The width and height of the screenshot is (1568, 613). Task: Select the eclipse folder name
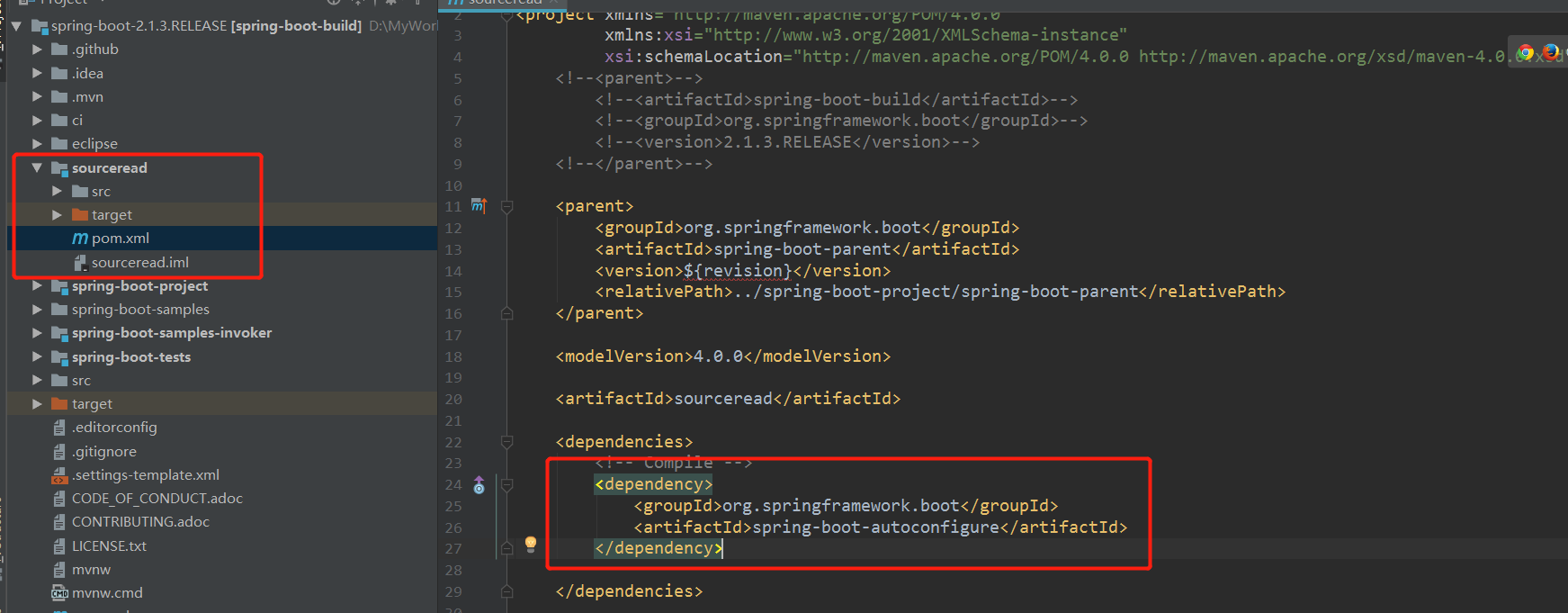pos(94,144)
